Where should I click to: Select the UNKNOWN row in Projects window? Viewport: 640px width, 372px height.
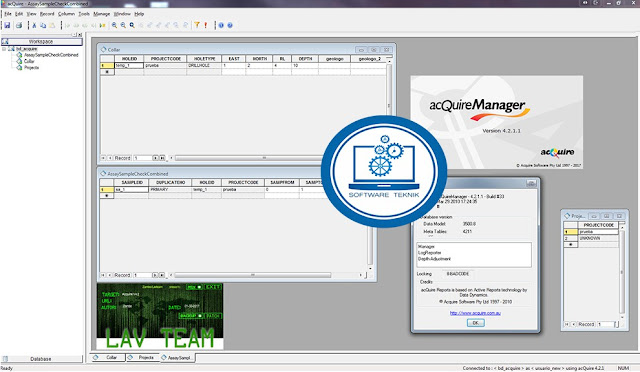tap(591, 238)
